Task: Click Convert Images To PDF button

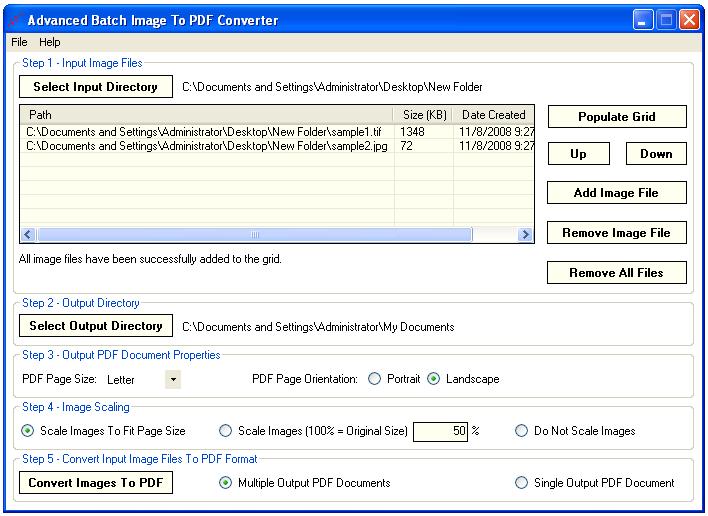Action: pyautogui.click(x=96, y=483)
